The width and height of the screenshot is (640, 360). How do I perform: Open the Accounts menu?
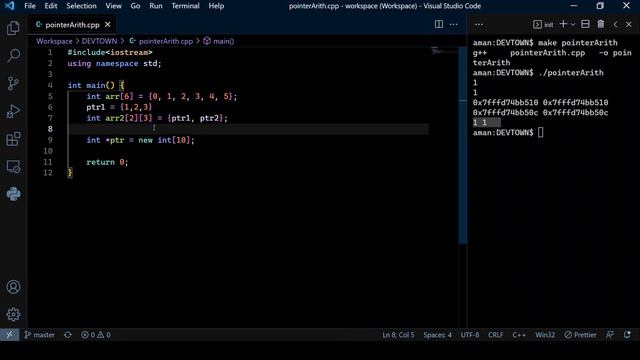click(x=13, y=287)
